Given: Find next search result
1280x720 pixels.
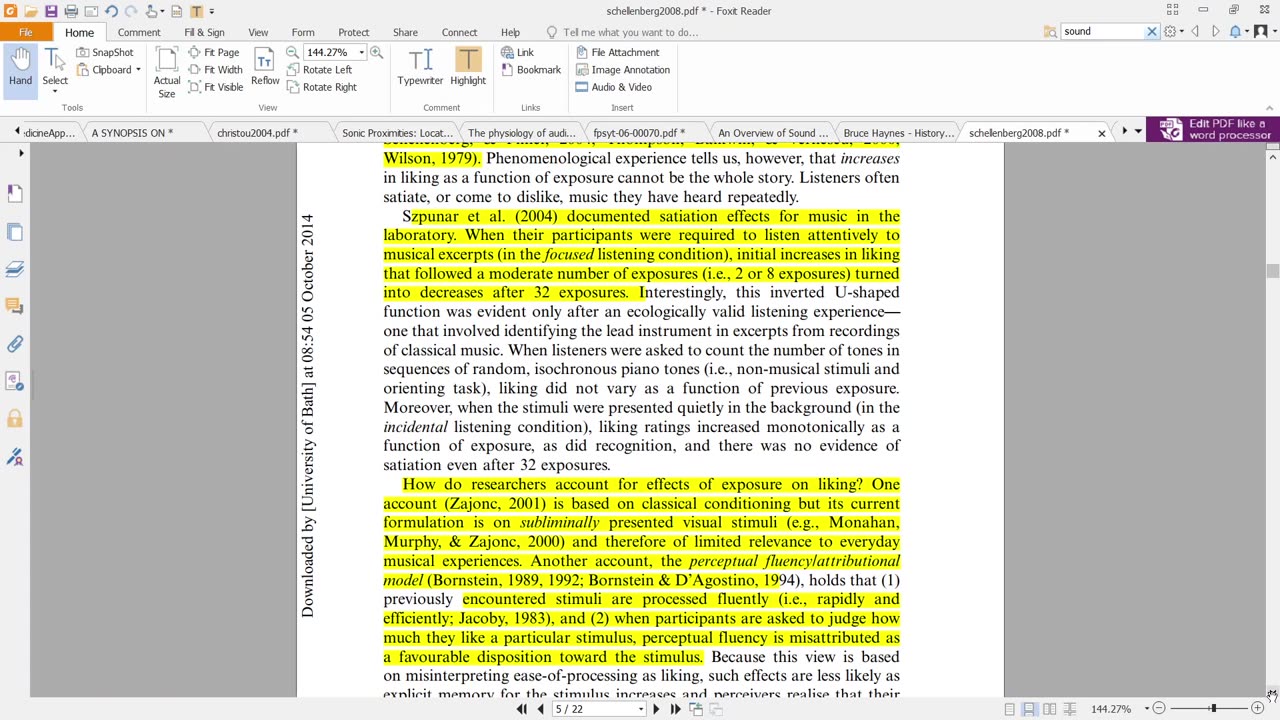Looking at the screenshot, I should (1215, 32).
